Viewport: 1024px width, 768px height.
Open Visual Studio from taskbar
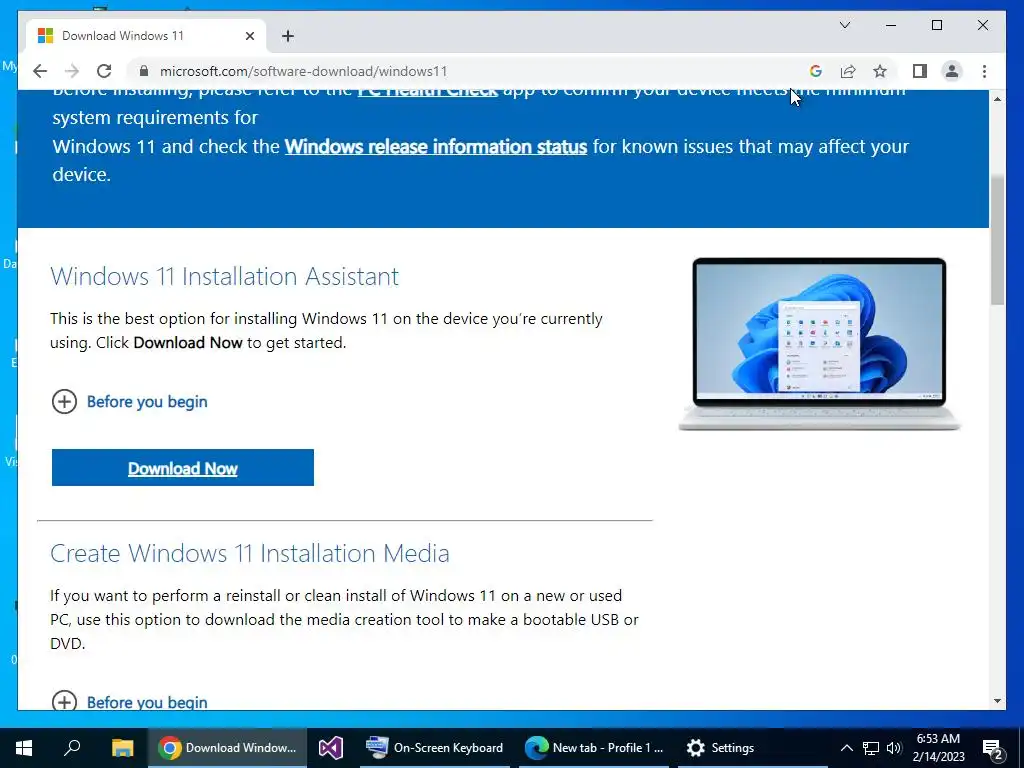coord(330,748)
